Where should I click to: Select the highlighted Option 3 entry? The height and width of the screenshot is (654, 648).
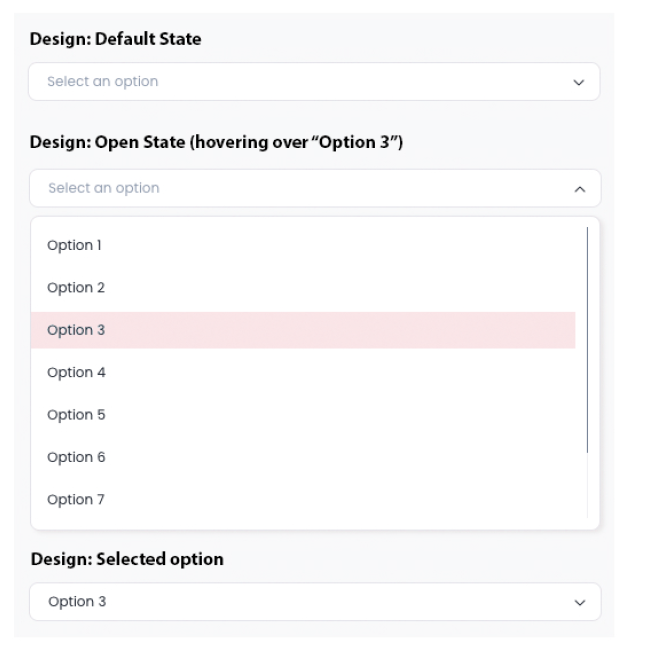pos(303,330)
